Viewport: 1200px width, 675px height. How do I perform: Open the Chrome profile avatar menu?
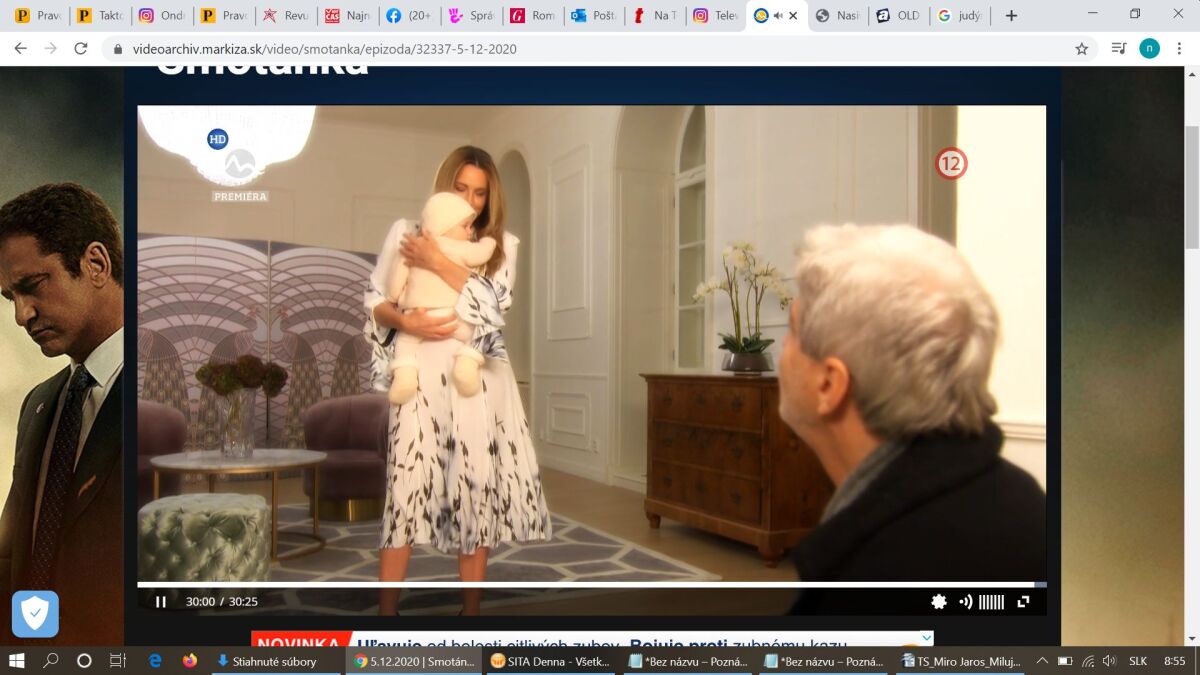(x=1150, y=48)
